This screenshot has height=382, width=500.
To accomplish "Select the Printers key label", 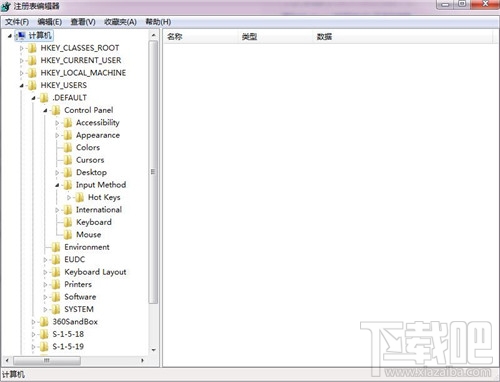I will click(78, 284).
